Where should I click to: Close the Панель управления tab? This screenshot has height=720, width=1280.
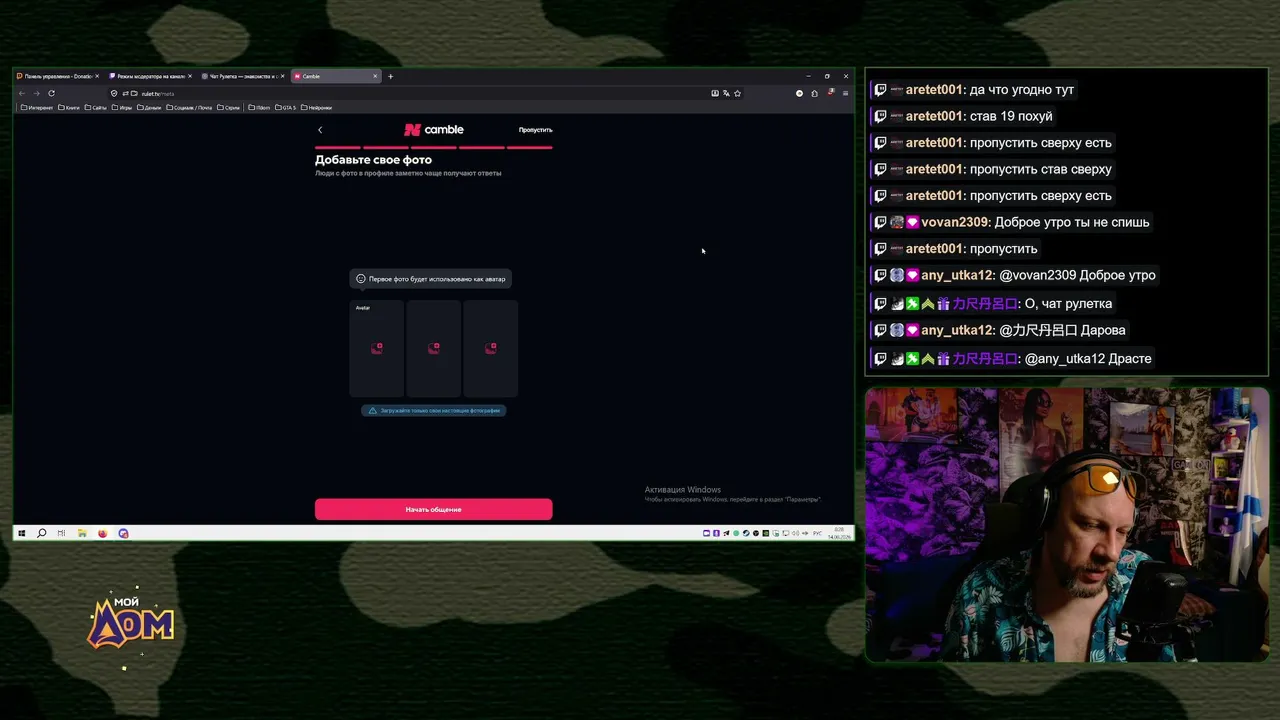pyautogui.click(x=98, y=76)
